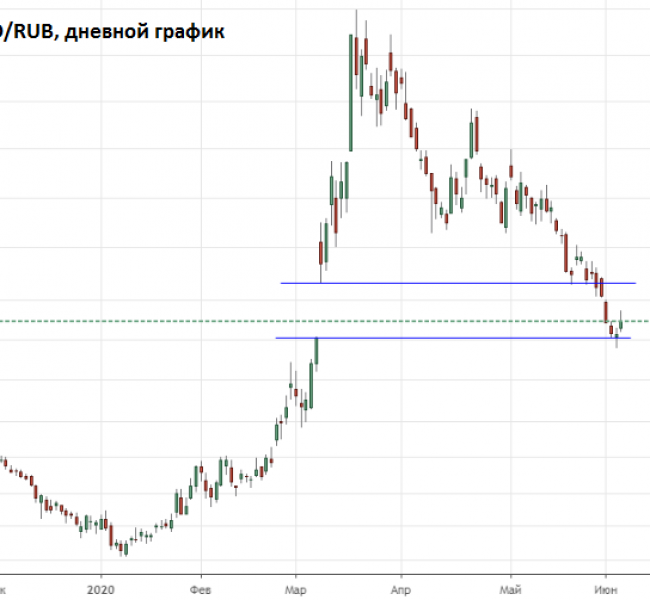Select the lower blue horizontal level line
650x600 pixels.
pos(450,338)
